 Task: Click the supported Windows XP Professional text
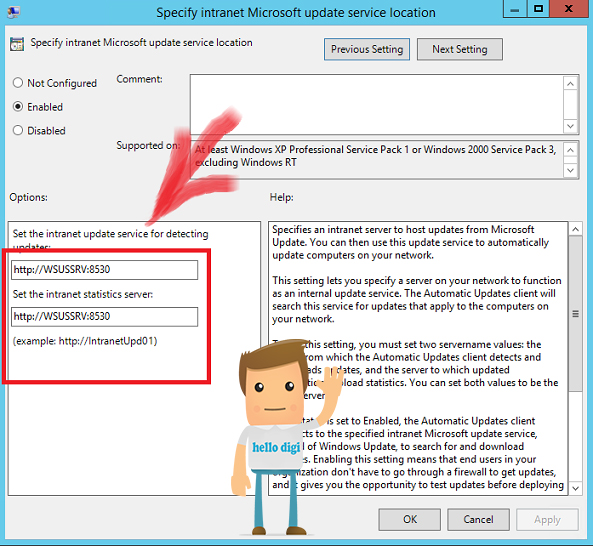click(375, 156)
